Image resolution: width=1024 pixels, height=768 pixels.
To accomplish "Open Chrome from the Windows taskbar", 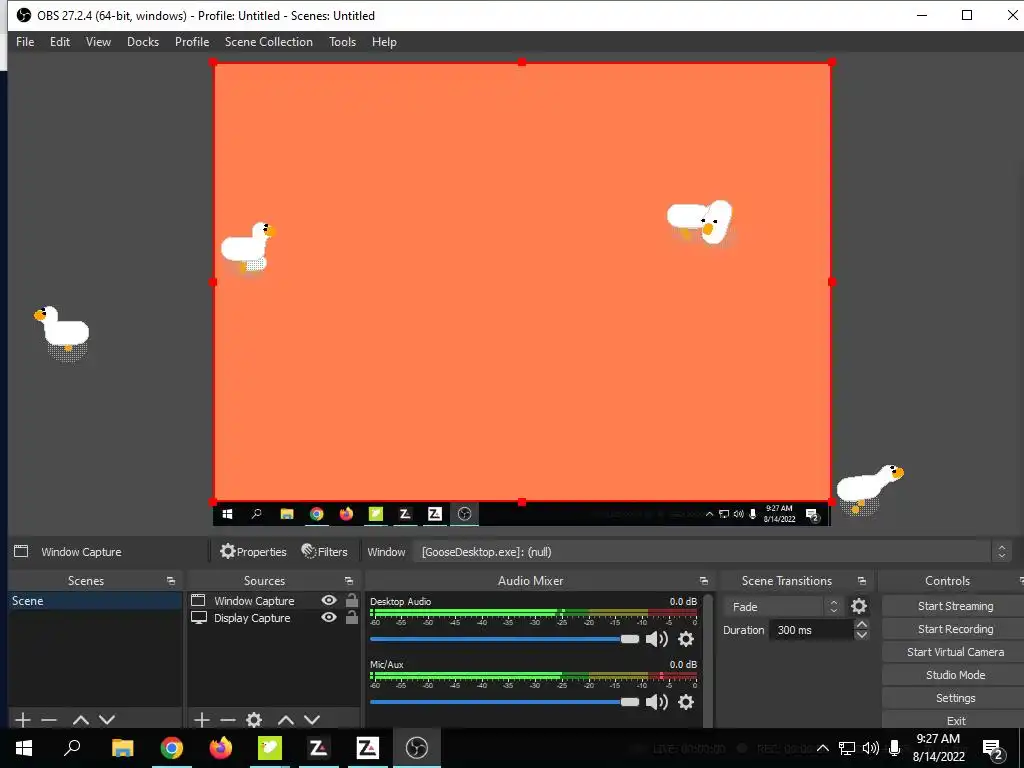I will point(172,748).
